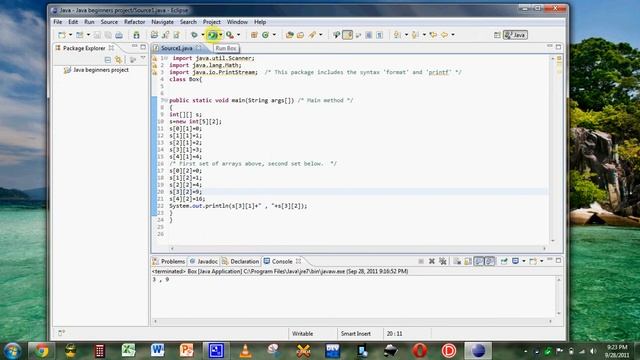Open the Debug dropdown arrow
640x360 pixels.
coord(202,35)
